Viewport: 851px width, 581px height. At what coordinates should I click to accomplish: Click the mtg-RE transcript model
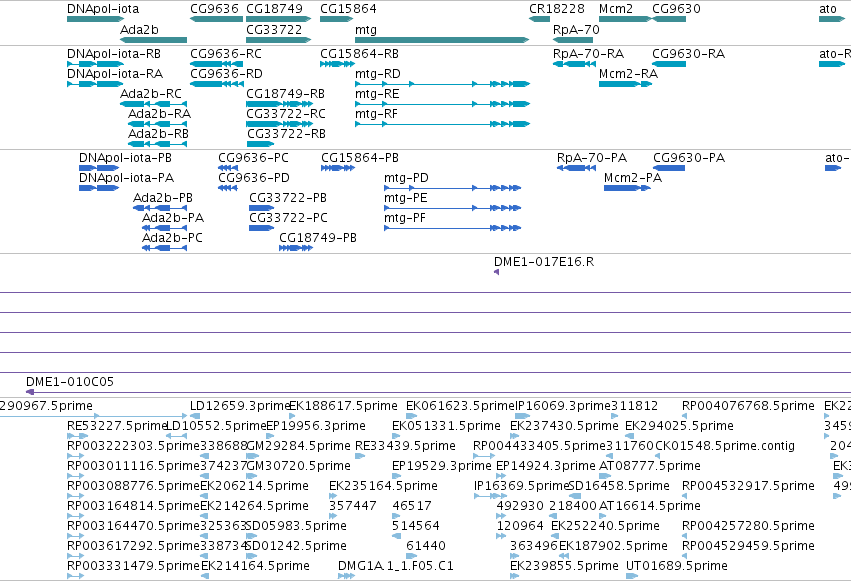442,104
